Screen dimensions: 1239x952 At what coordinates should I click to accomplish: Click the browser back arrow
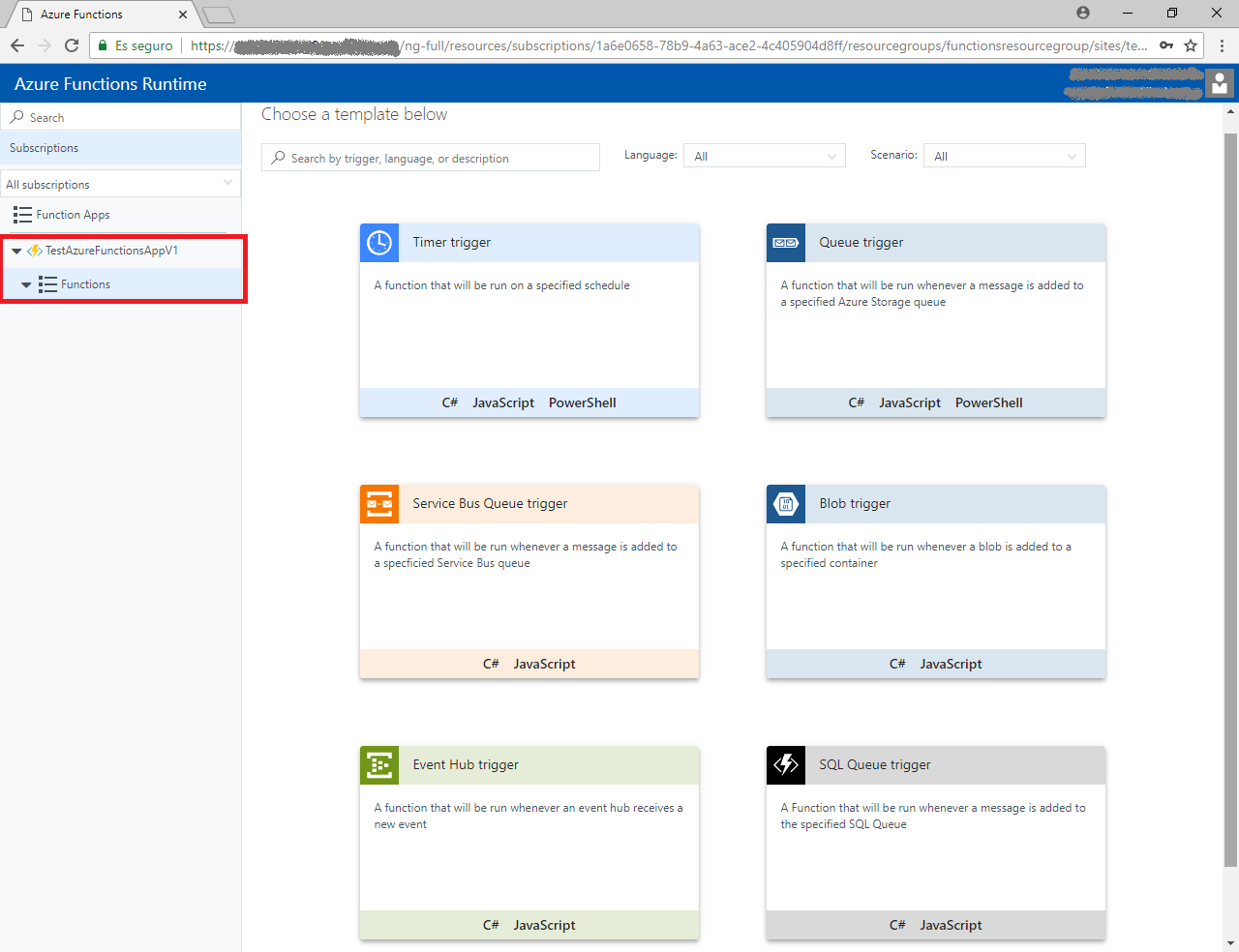(x=17, y=45)
